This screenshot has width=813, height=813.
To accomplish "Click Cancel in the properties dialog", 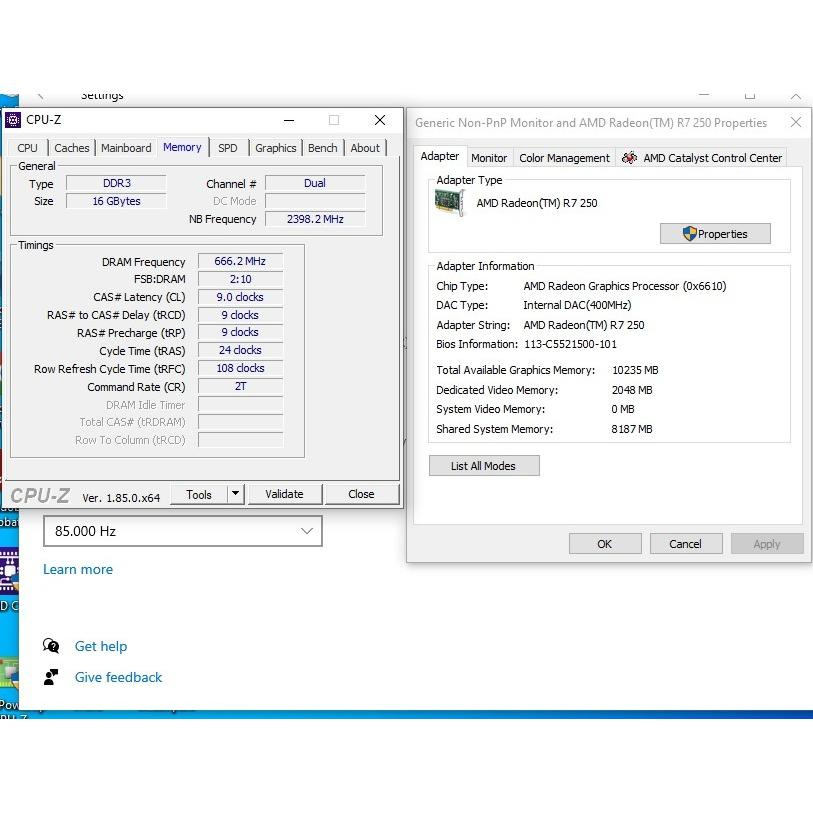I will click(x=685, y=544).
